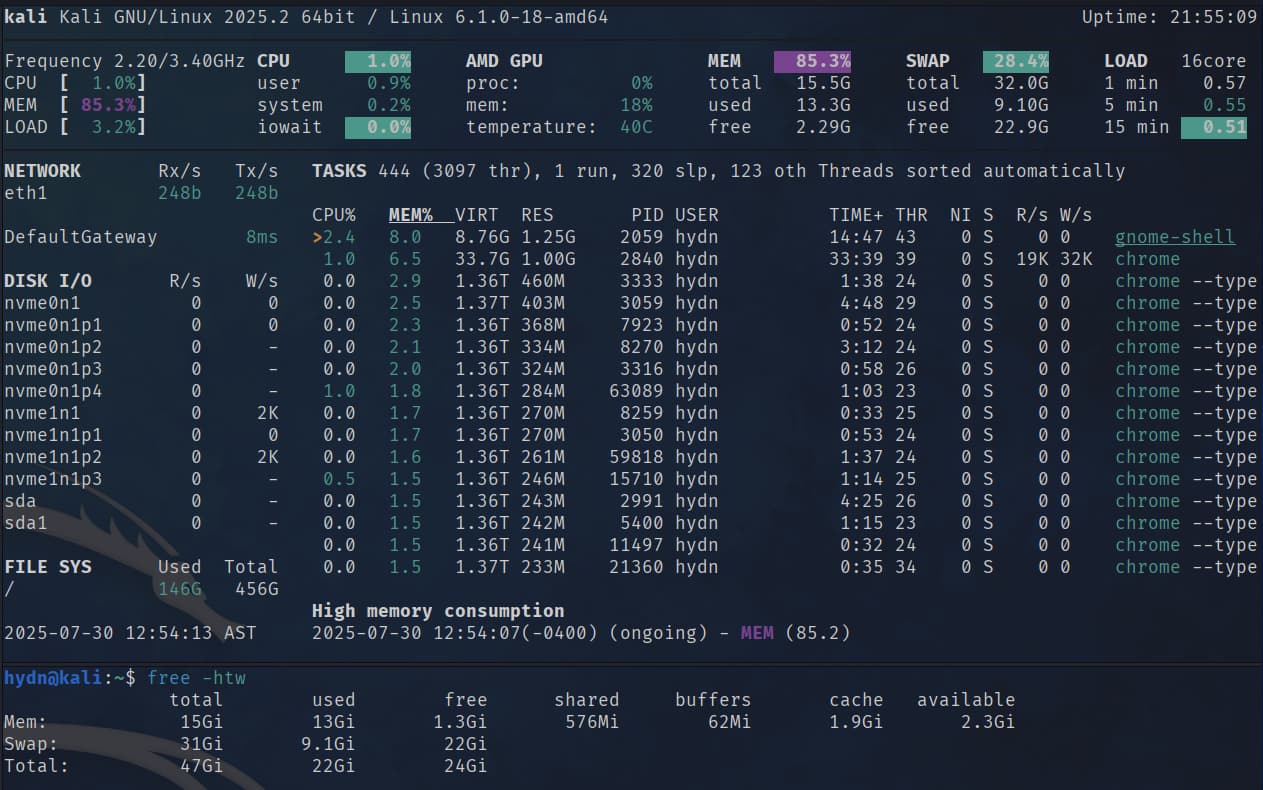Click the VIRT column header

pyautogui.click(x=476, y=215)
